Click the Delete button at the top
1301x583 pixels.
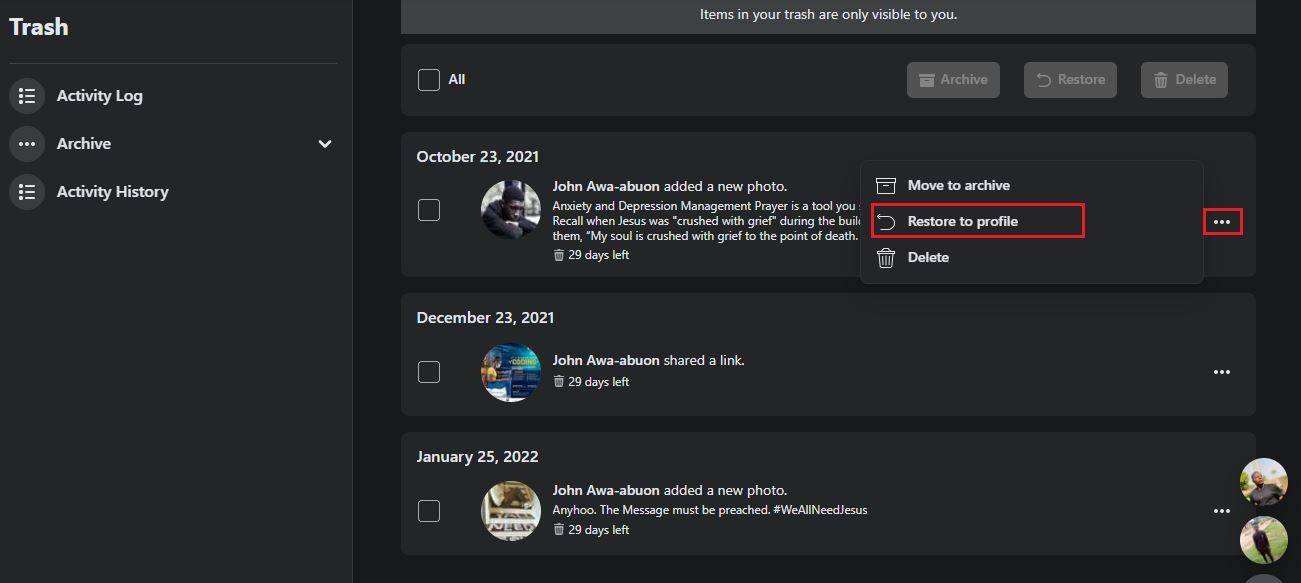[1184, 80]
